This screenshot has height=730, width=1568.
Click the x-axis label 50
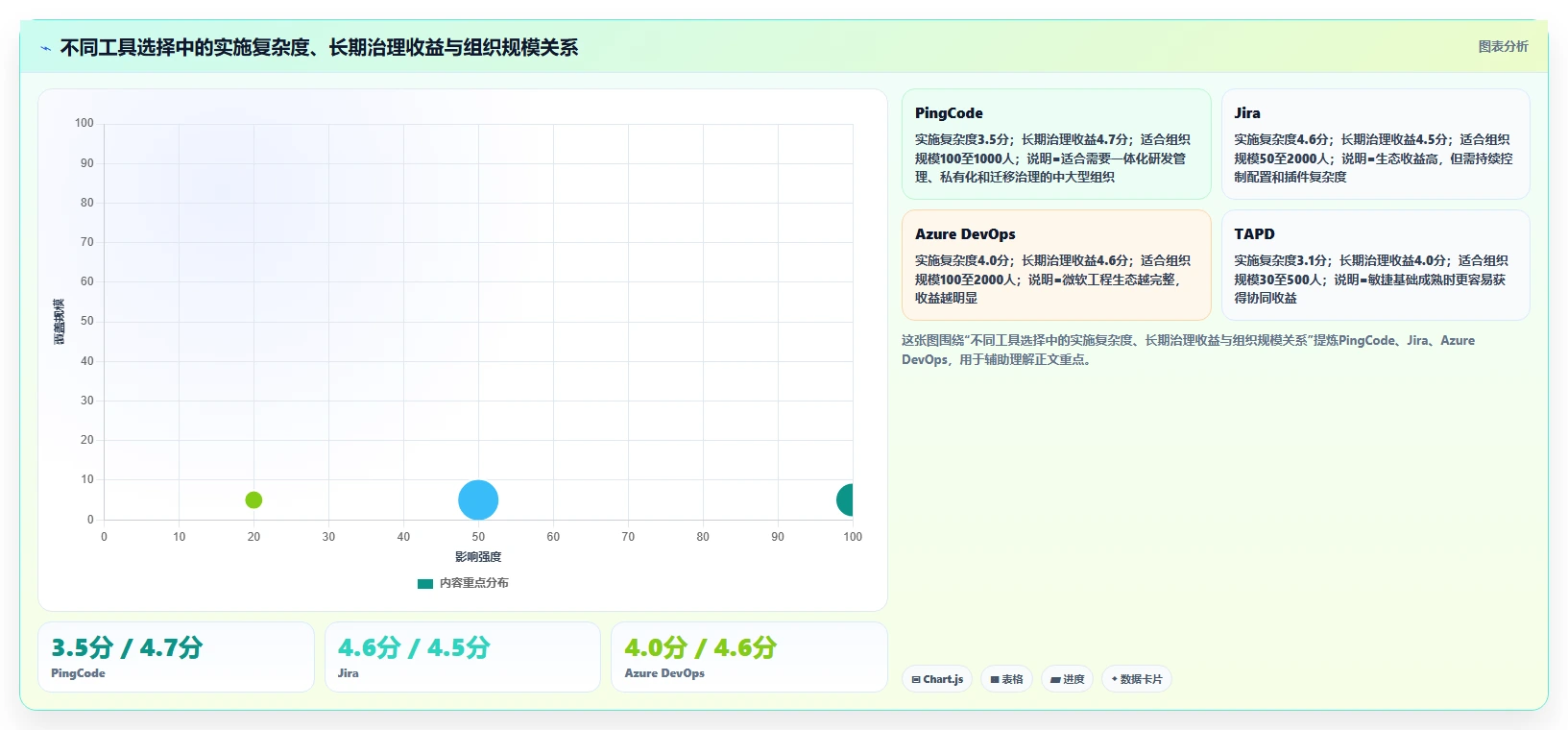coord(478,537)
